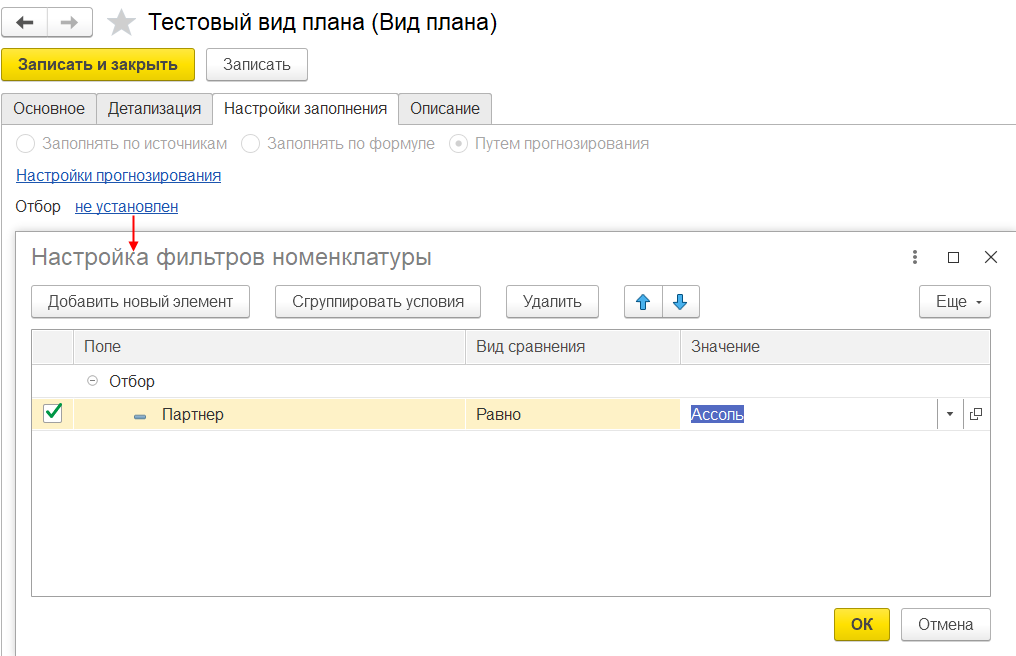The image size is (1016, 656).
Task: Open the three-dot menu in filter dialog
Action: [915, 257]
